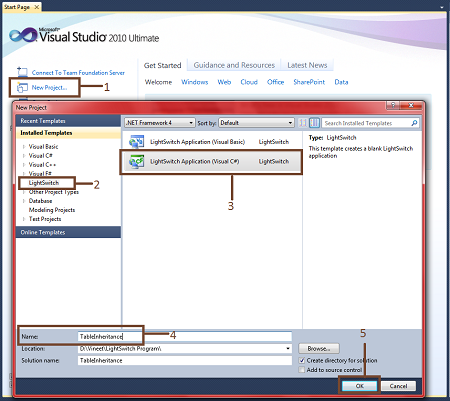This screenshot has height=401, width=450.
Task: Open the Office section link
Action: (x=275, y=82)
